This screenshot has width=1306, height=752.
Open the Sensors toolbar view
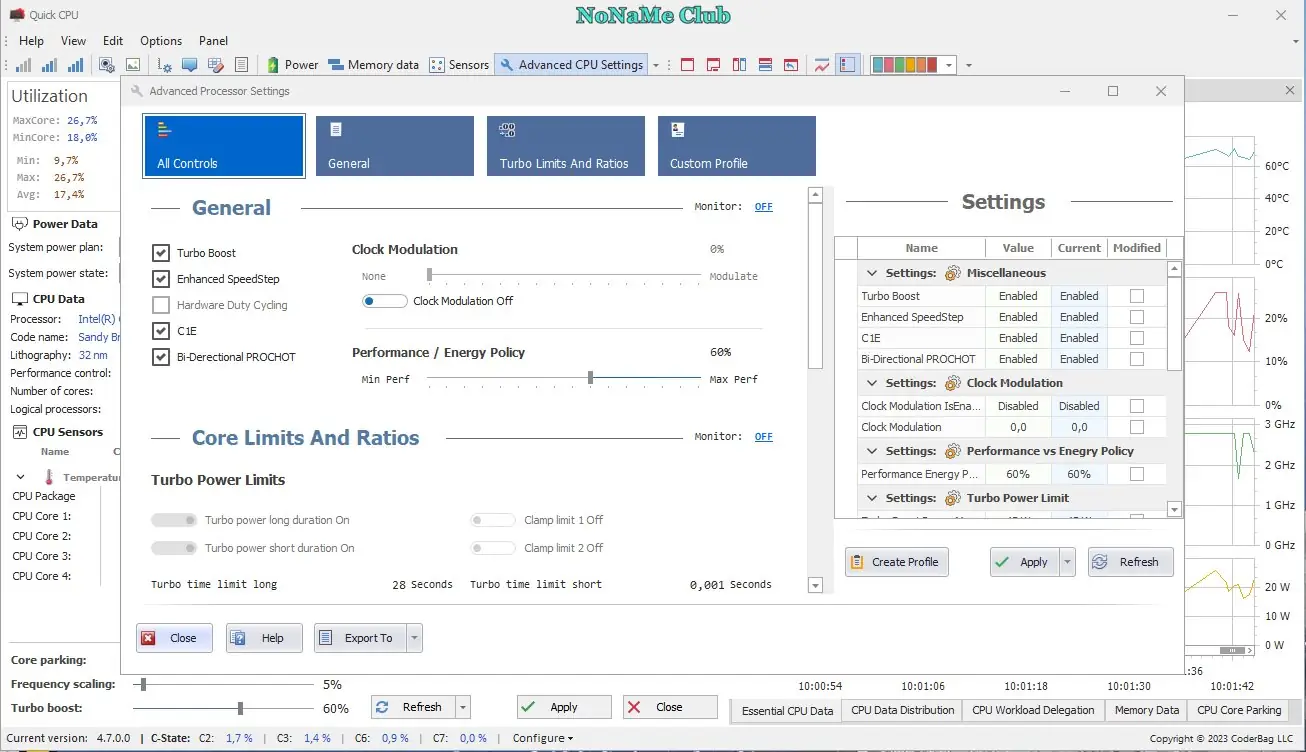click(x=459, y=65)
